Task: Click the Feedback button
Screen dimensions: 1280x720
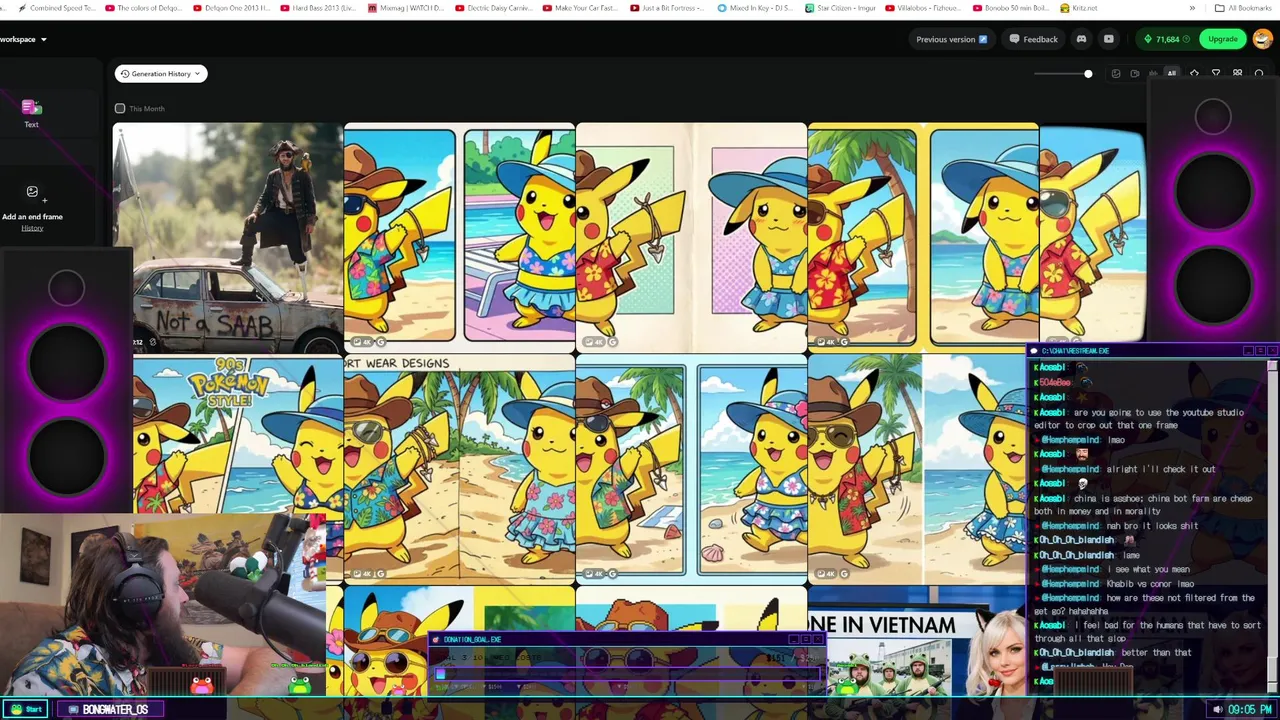Action: 1033,39
